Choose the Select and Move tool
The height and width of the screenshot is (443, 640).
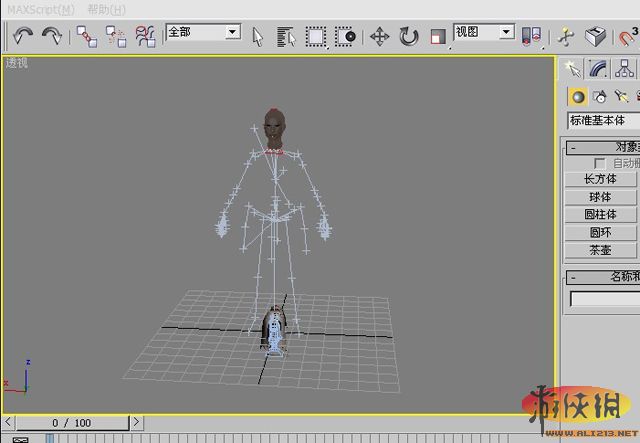pyautogui.click(x=379, y=36)
